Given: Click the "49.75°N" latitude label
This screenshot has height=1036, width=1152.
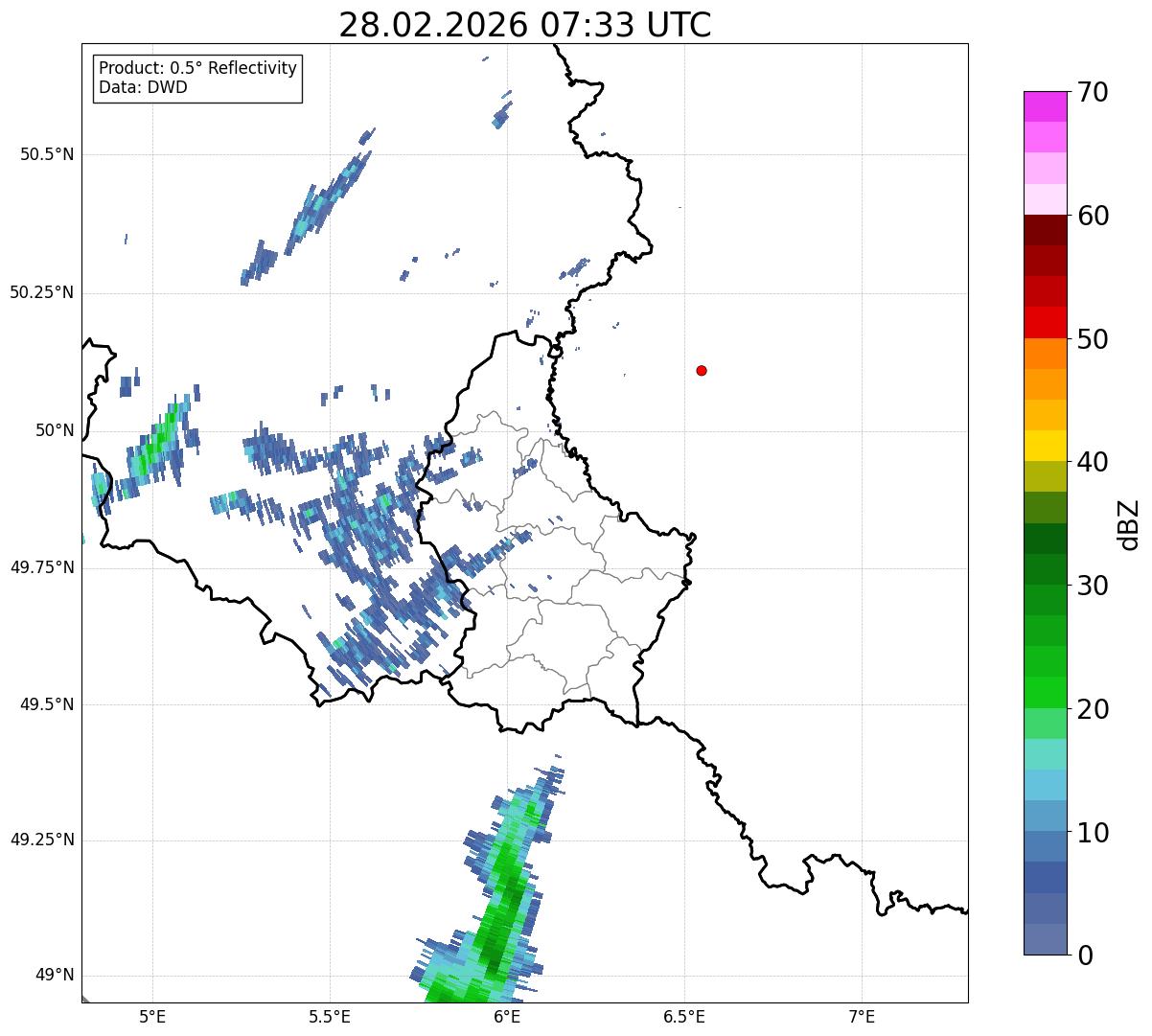Looking at the screenshot, I should tap(42, 567).
